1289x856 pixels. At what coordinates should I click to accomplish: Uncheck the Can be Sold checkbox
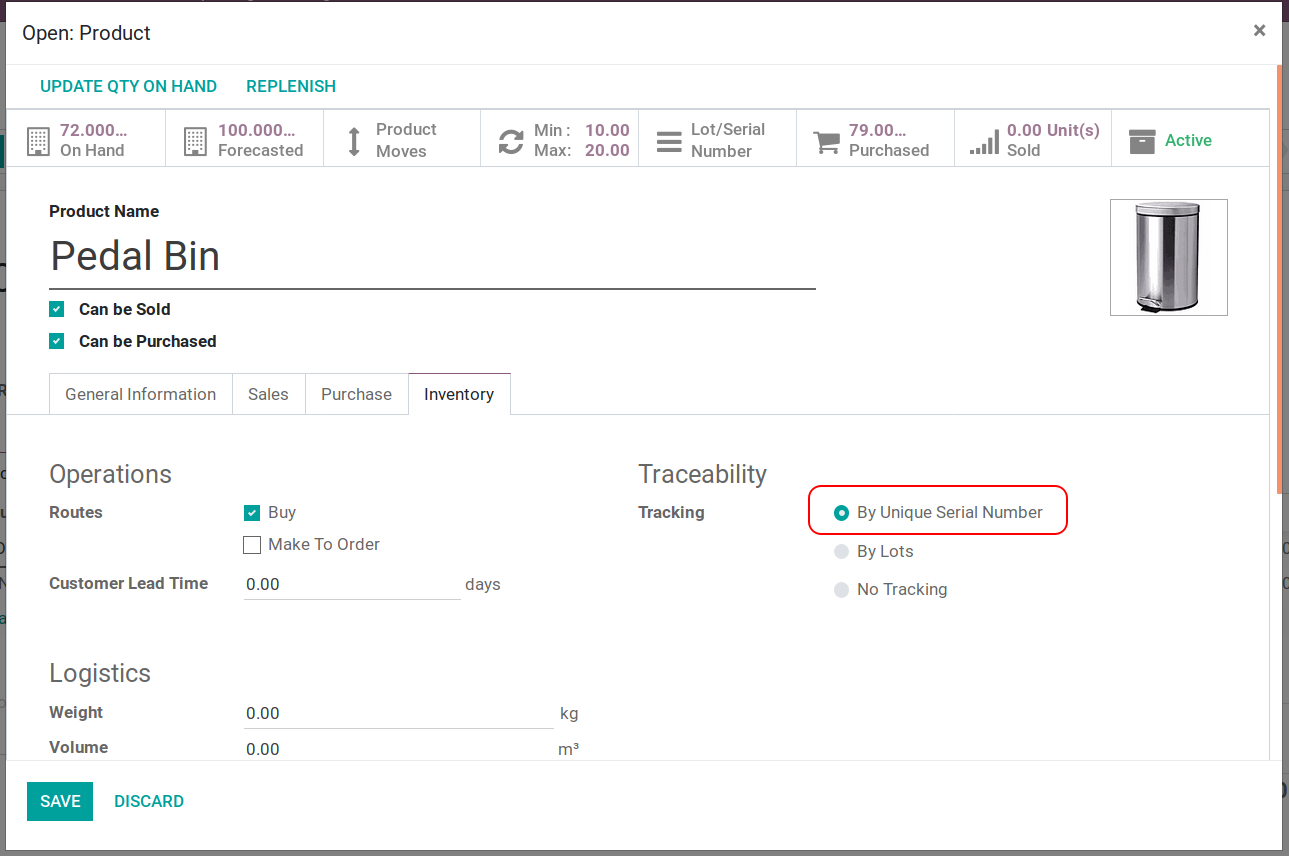(57, 309)
